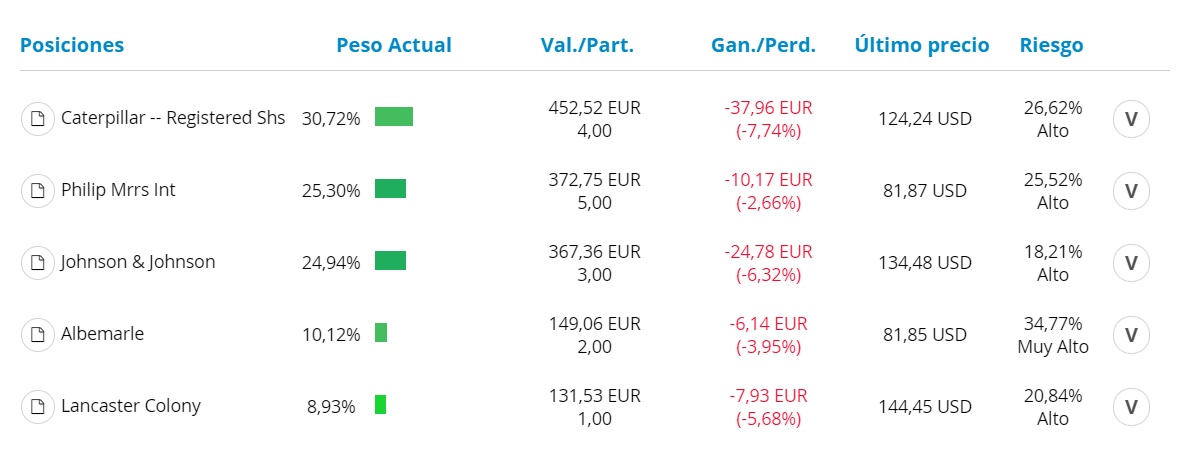Open the Caterpillar -- Registered Shs position
1189x450 pixels.
pyautogui.click(x=173, y=118)
